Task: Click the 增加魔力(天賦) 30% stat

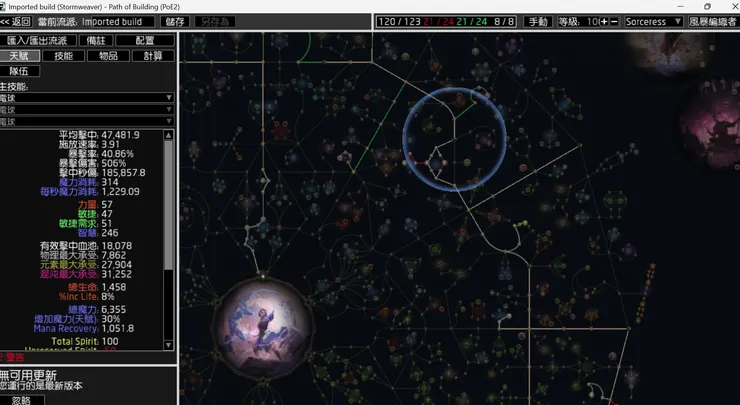Action: coord(77,319)
